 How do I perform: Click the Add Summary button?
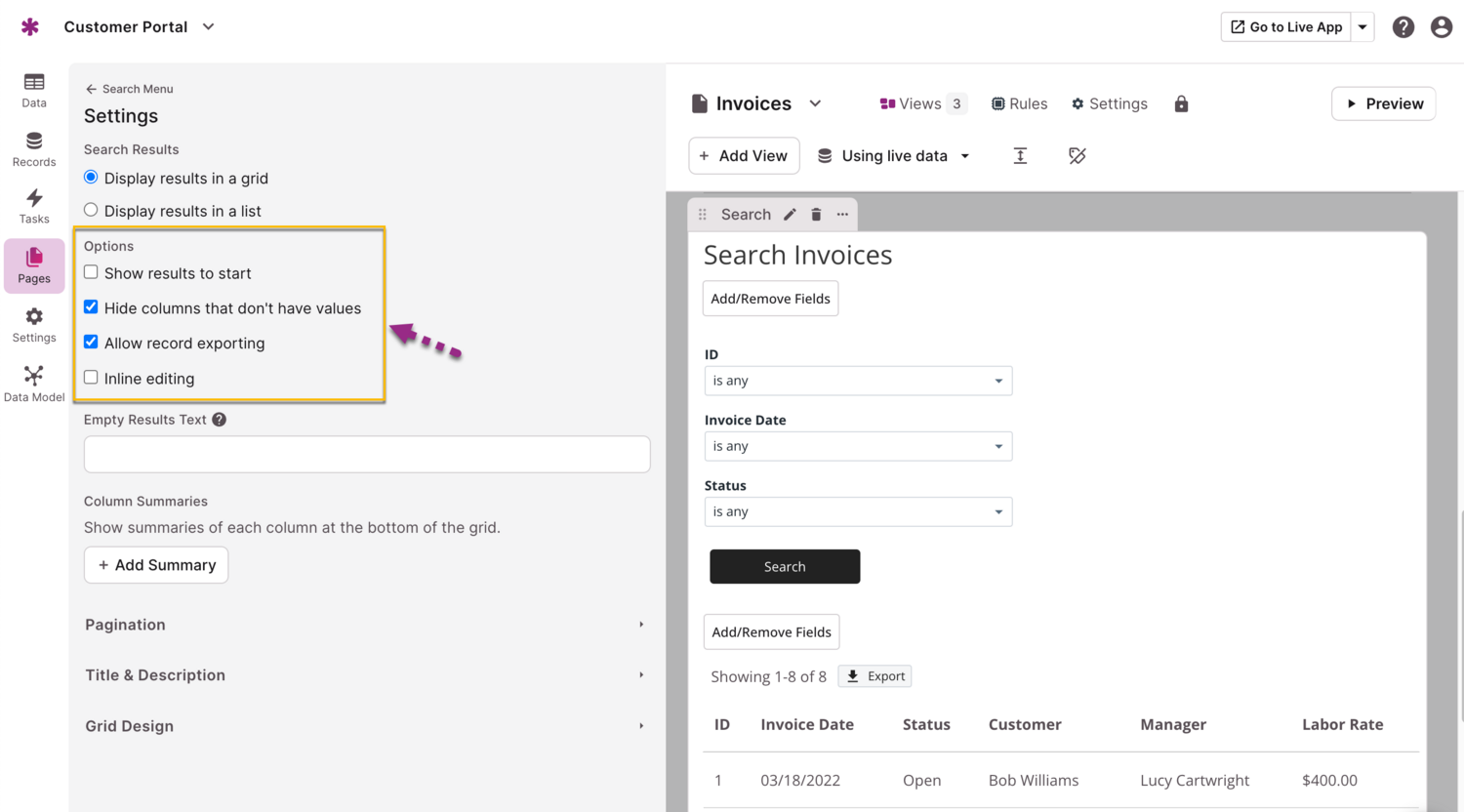156,565
